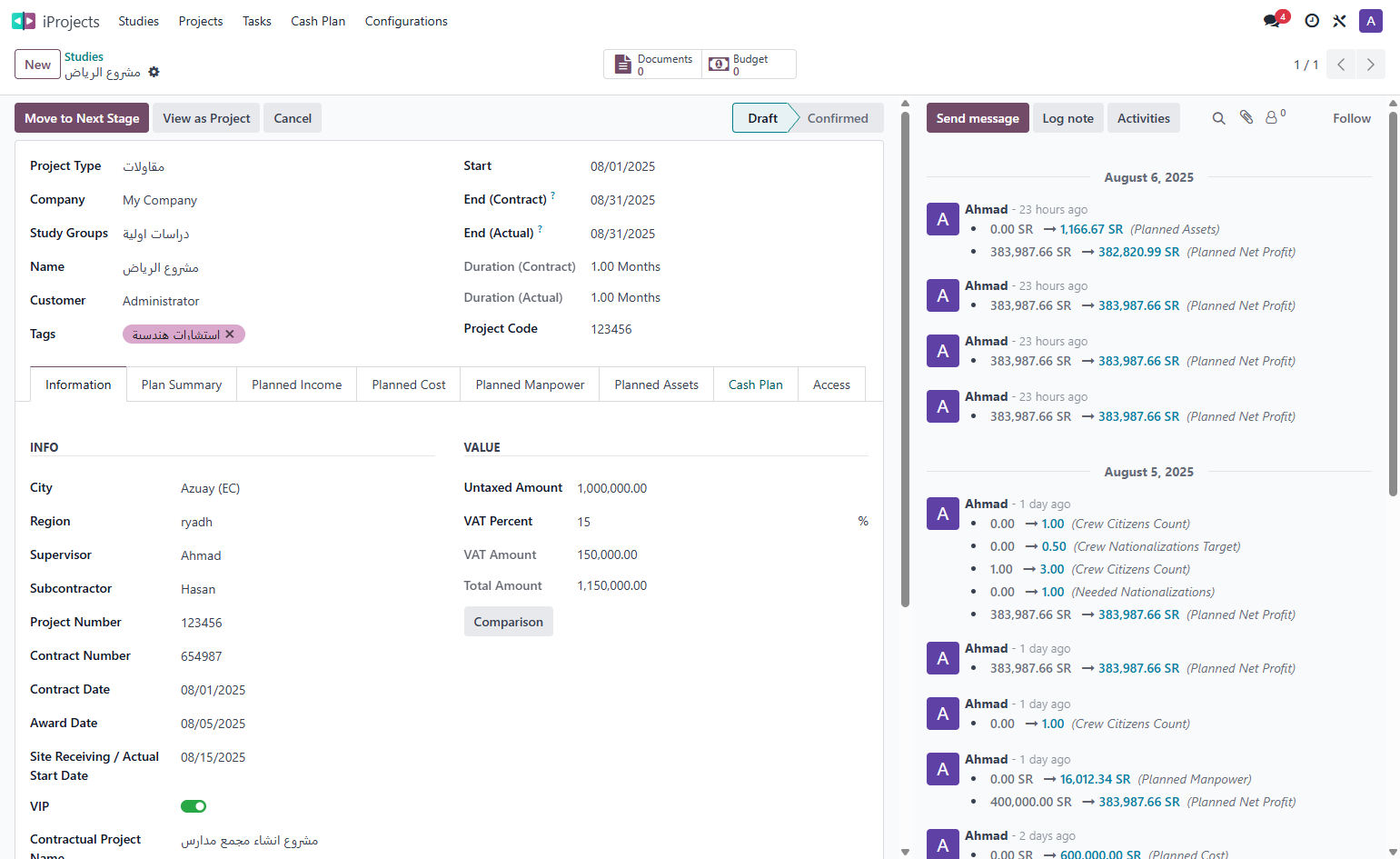This screenshot has width=1400, height=859.
Task: Toggle the VIP switch off
Action: (x=194, y=806)
